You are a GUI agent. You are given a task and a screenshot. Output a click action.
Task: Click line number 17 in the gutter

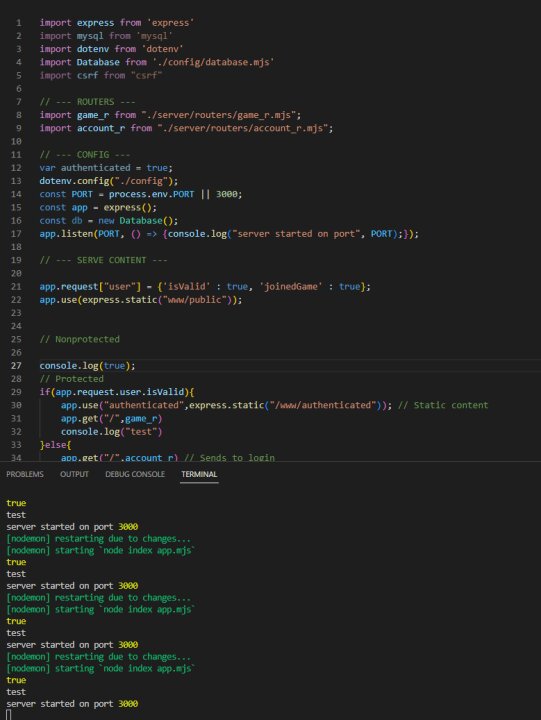[x=16, y=234]
